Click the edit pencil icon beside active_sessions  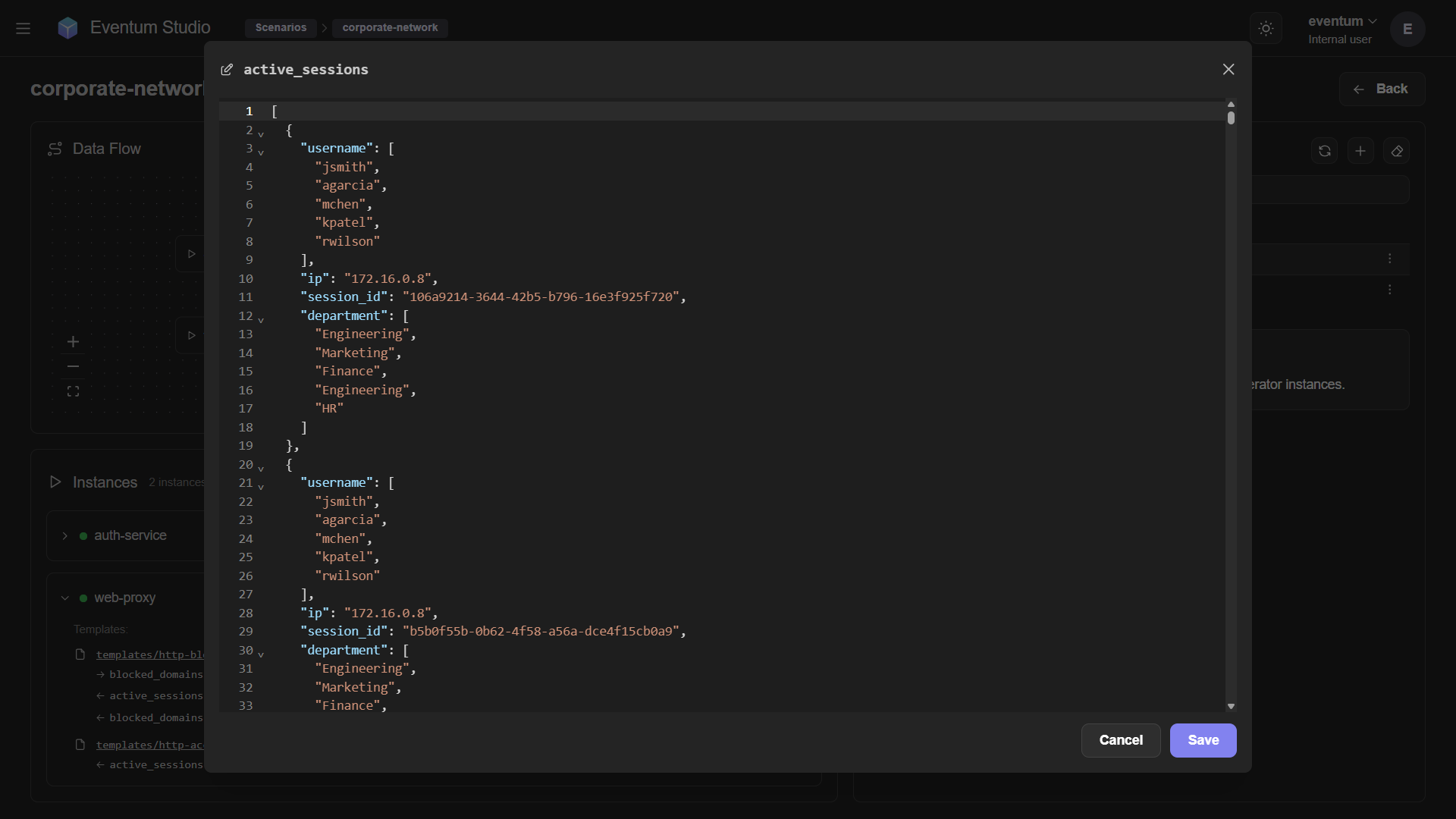227,70
